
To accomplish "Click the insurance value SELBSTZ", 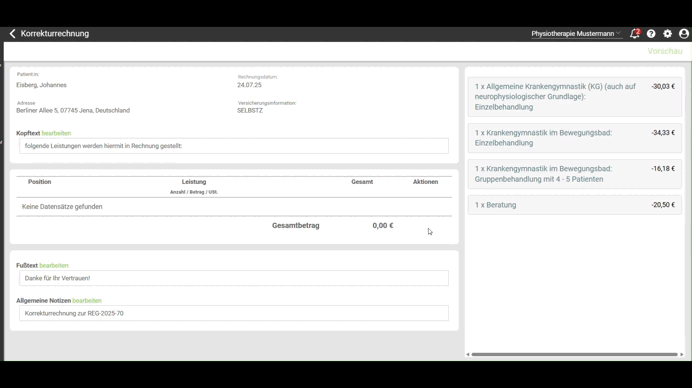I will [250, 110].
